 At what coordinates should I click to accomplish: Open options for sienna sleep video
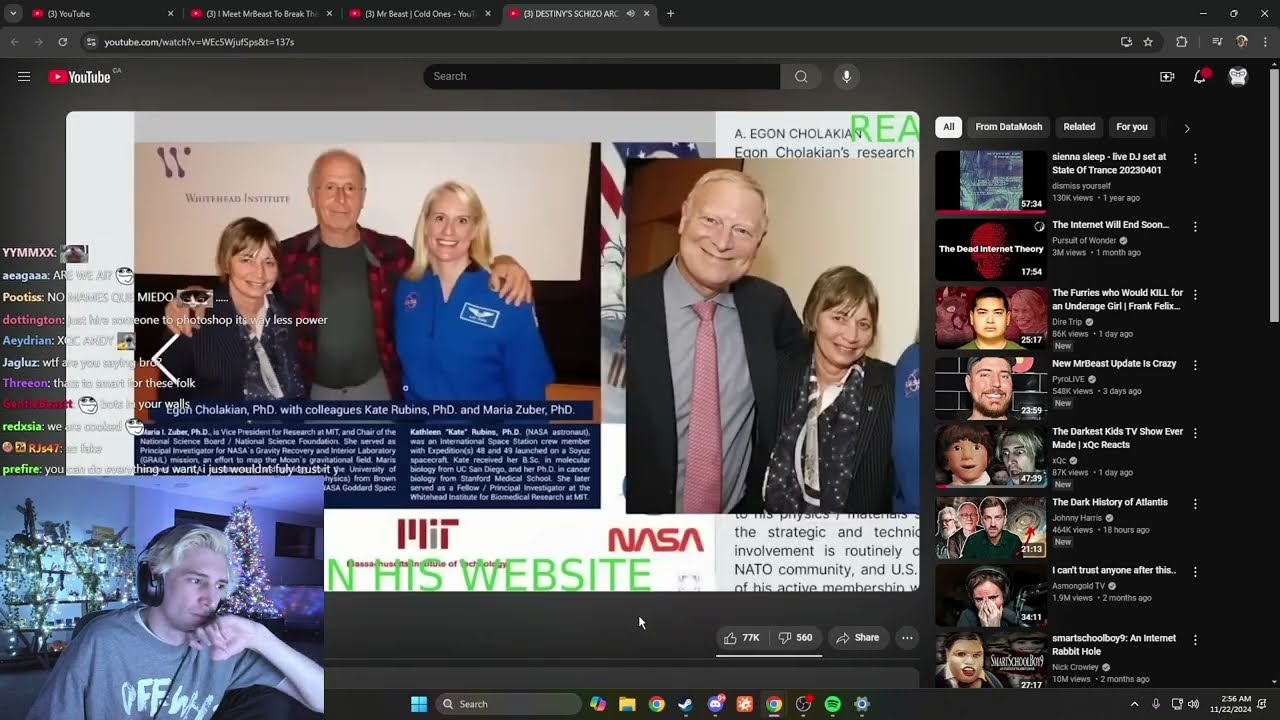click(1195, 159)
